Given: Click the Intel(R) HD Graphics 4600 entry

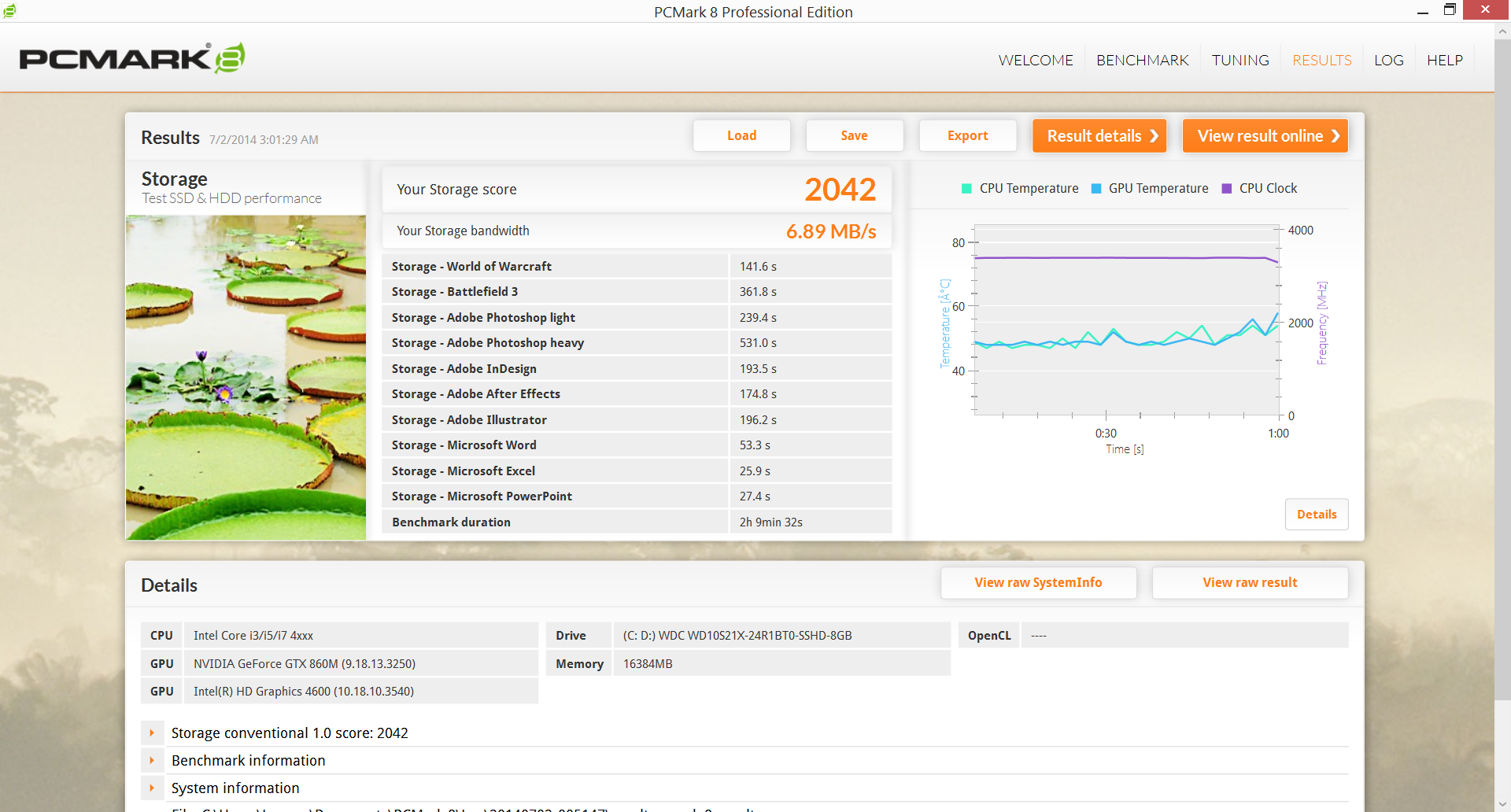Looking at the screenshot, I should pos(360,691).
